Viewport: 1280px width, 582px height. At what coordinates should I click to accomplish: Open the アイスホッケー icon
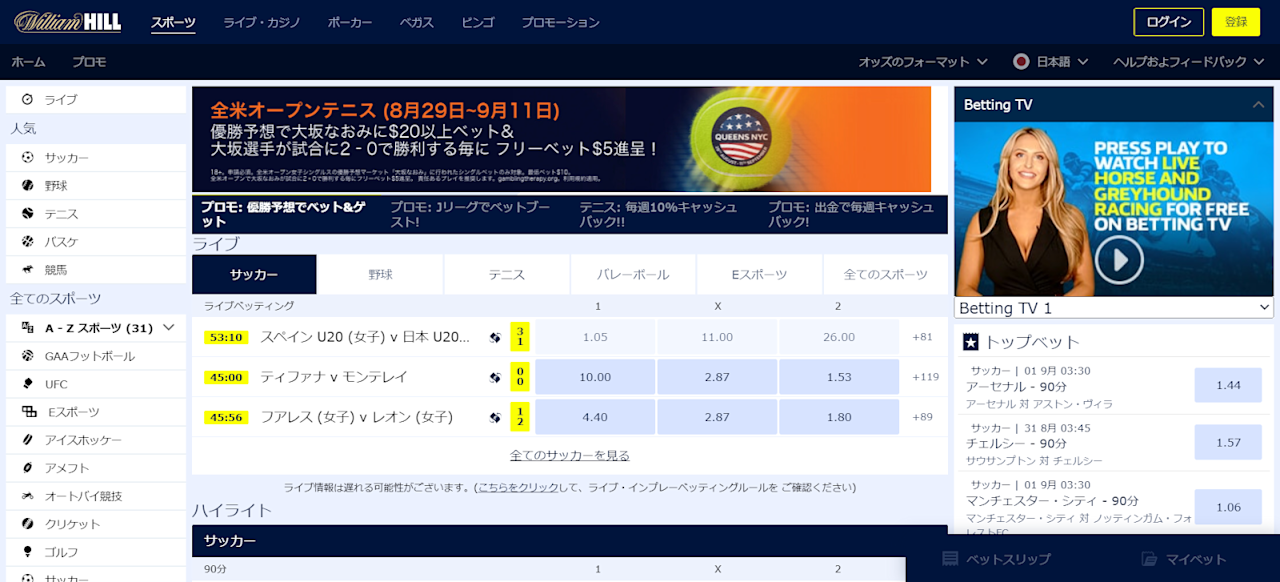tap(27, 440)
